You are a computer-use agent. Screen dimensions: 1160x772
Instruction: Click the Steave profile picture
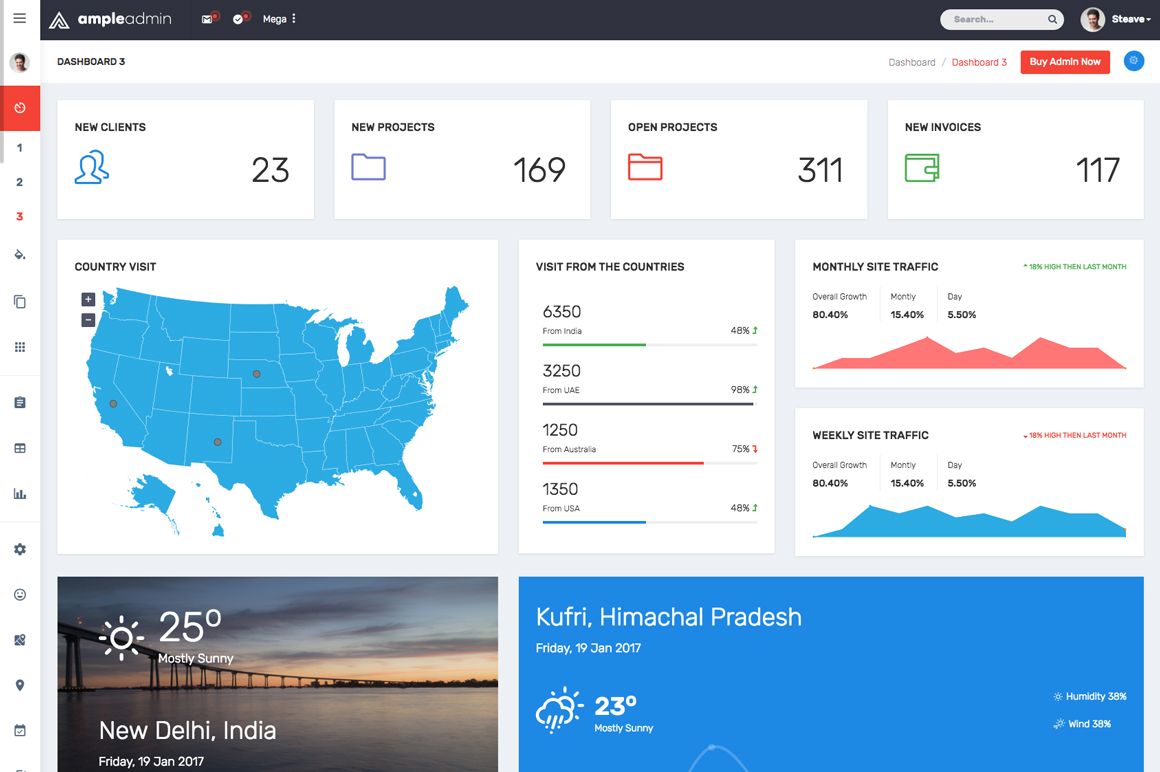pyautogui.click(x=1093, y=19)
